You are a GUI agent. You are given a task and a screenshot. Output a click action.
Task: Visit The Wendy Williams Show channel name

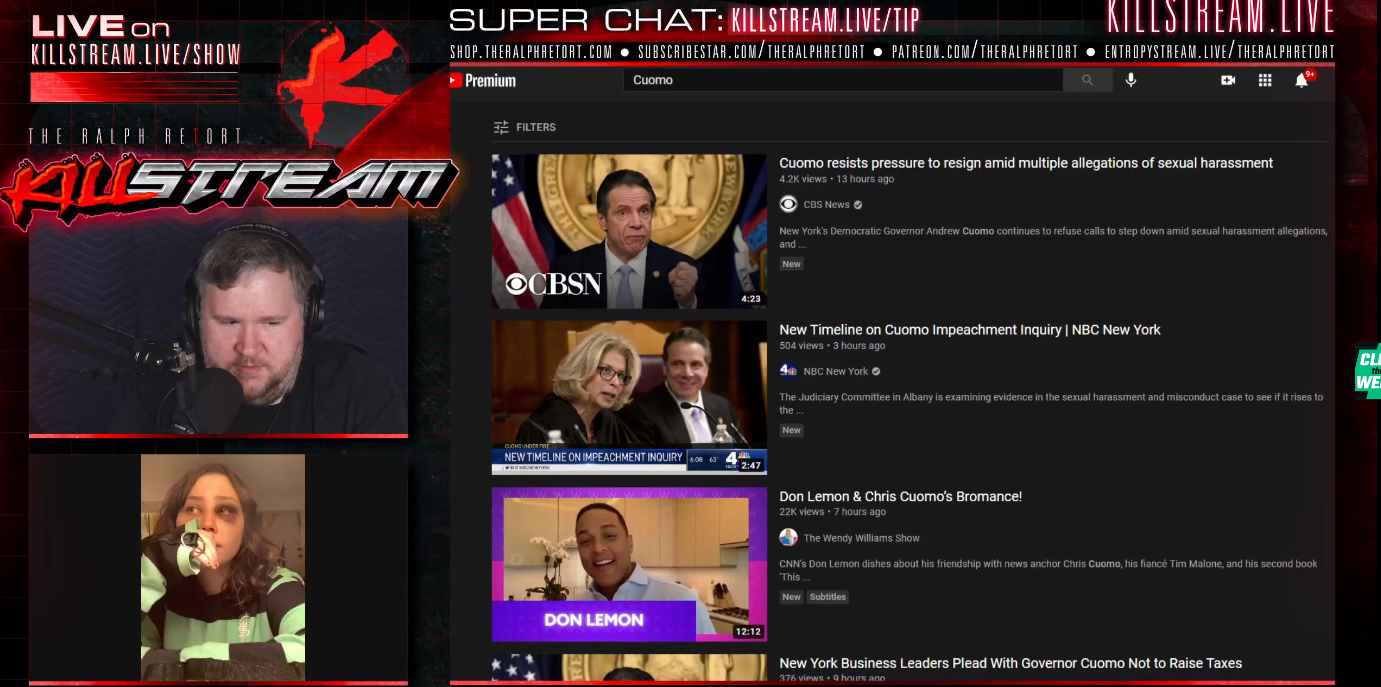(862, 538)
